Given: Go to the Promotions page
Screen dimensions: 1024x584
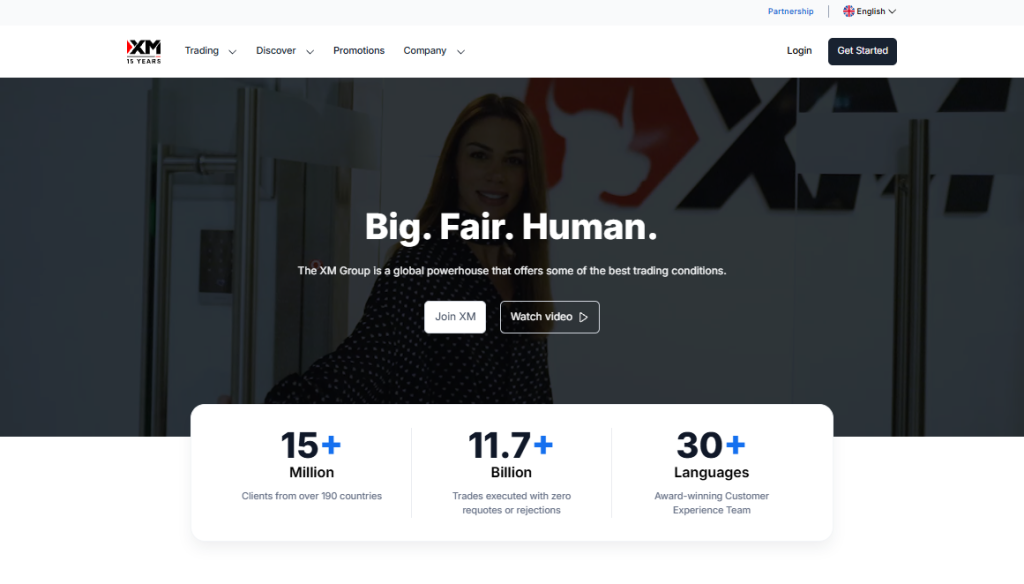Looking at the screenshot, I should click(x=358, y=51).
